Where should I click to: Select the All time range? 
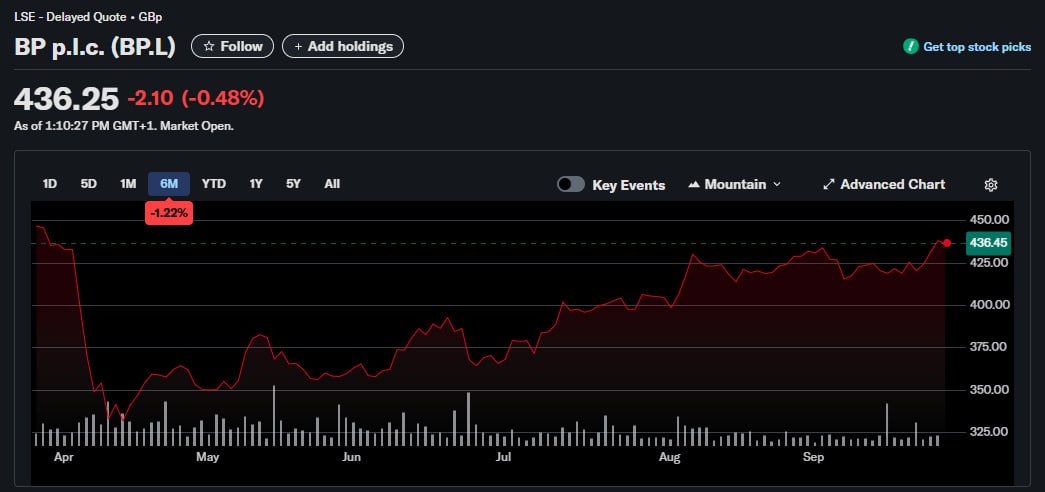point(332,184)
